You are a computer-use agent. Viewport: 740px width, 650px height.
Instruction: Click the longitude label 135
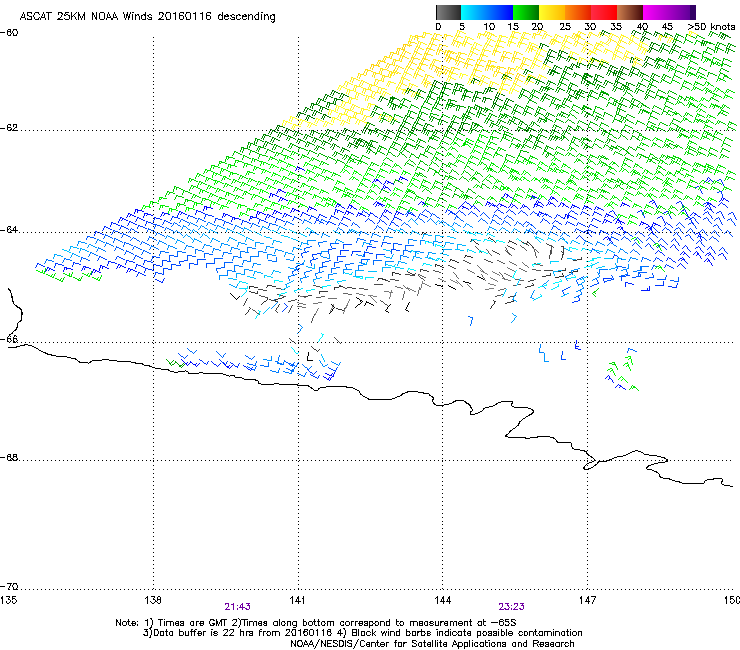click(x=8, y=600)
